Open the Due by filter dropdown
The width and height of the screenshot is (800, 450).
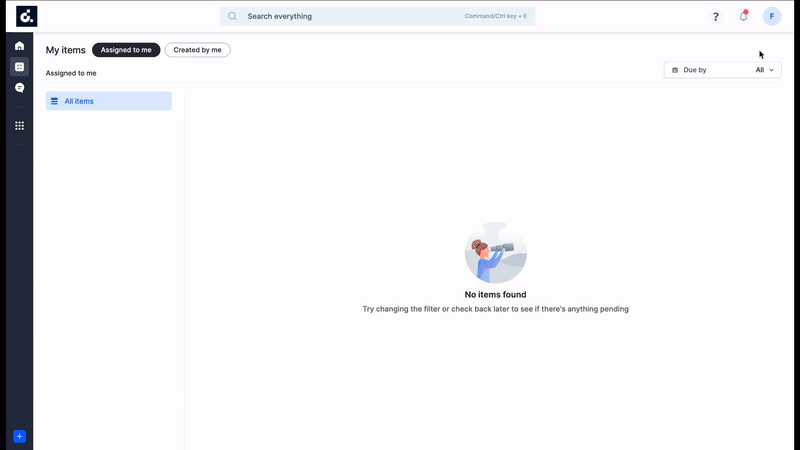(x=722, y=70)
